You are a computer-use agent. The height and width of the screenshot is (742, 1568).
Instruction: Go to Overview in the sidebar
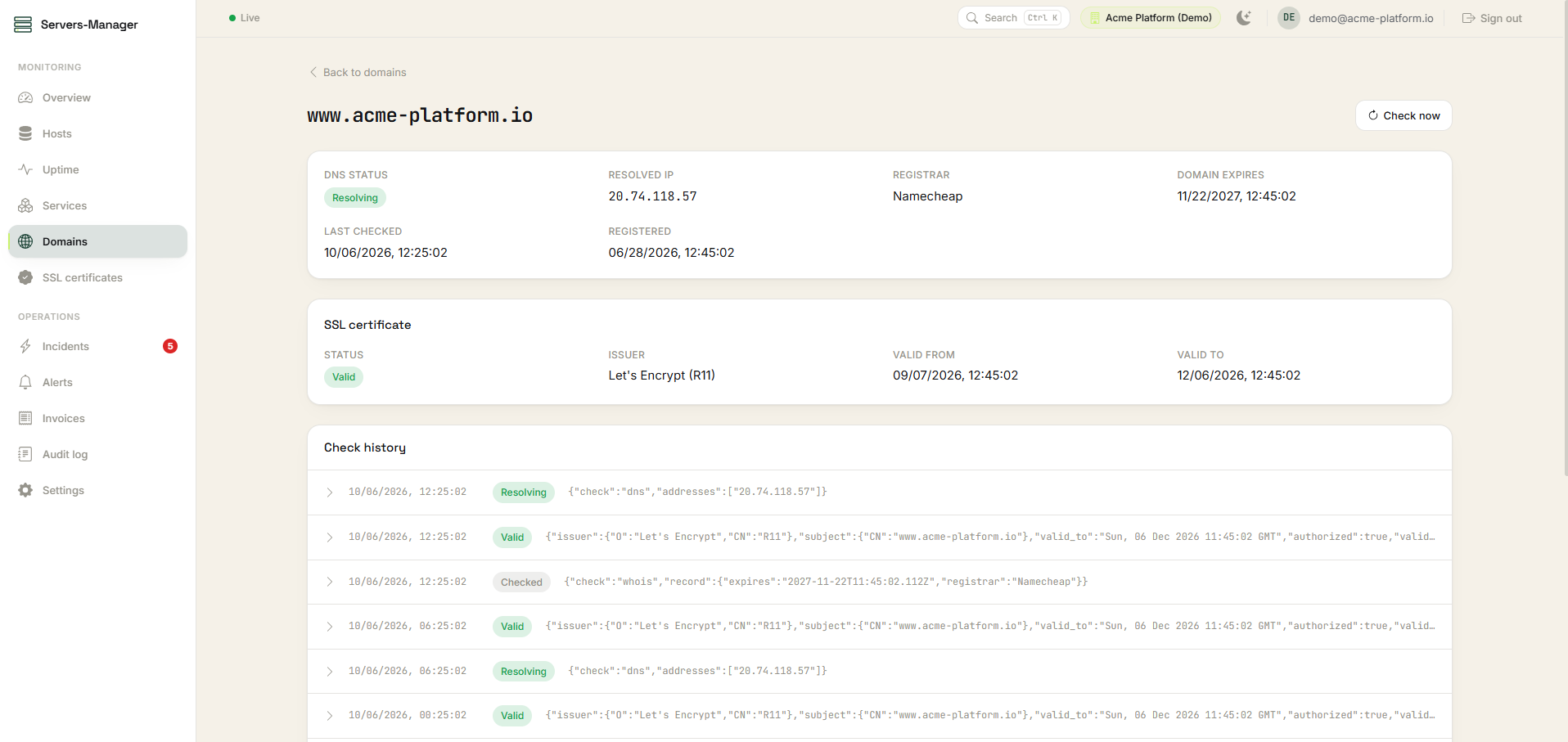[x=97, y=97]
